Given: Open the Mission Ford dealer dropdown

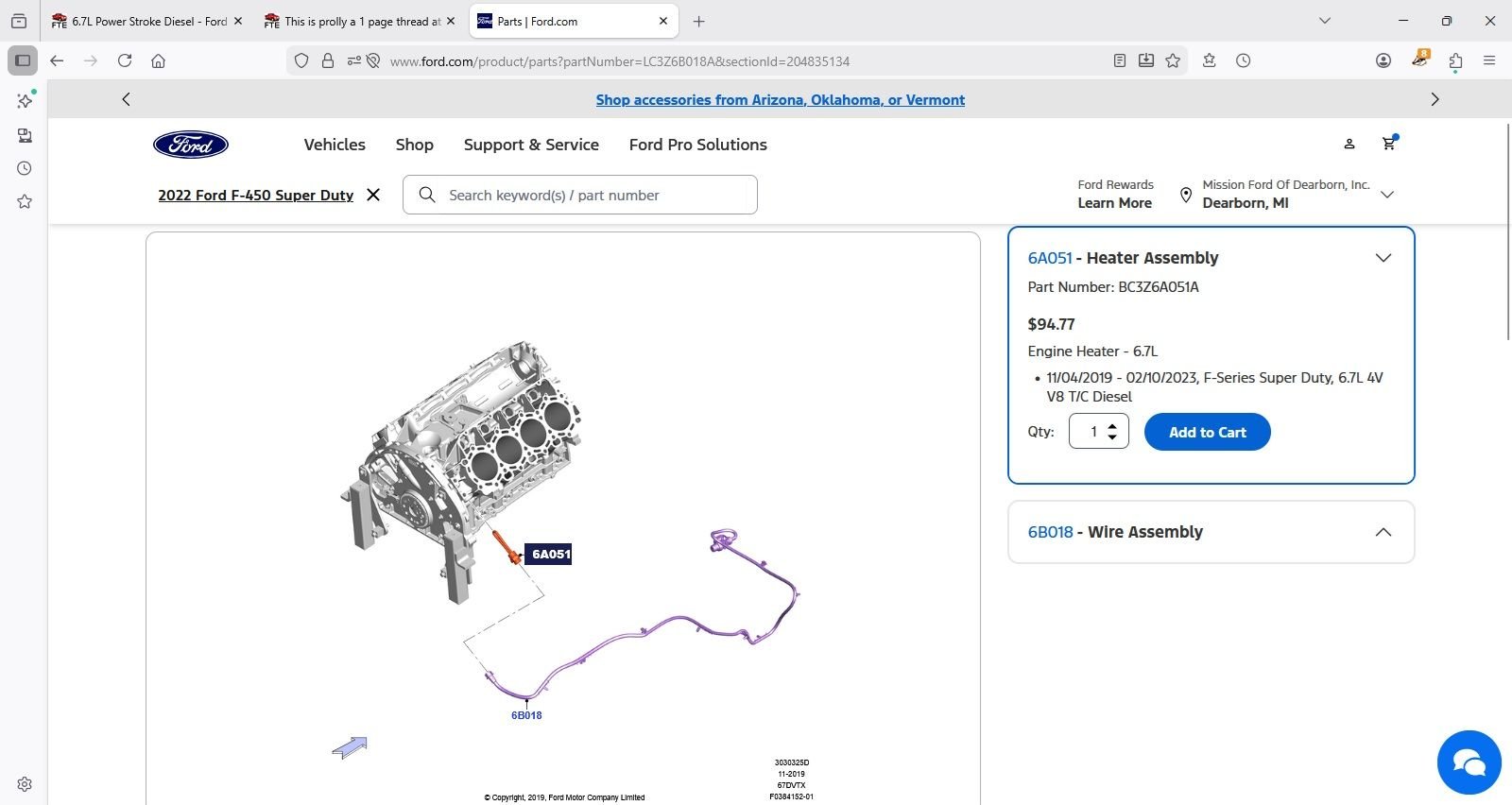Looking at the screenshot, I should click(1387, 195).
